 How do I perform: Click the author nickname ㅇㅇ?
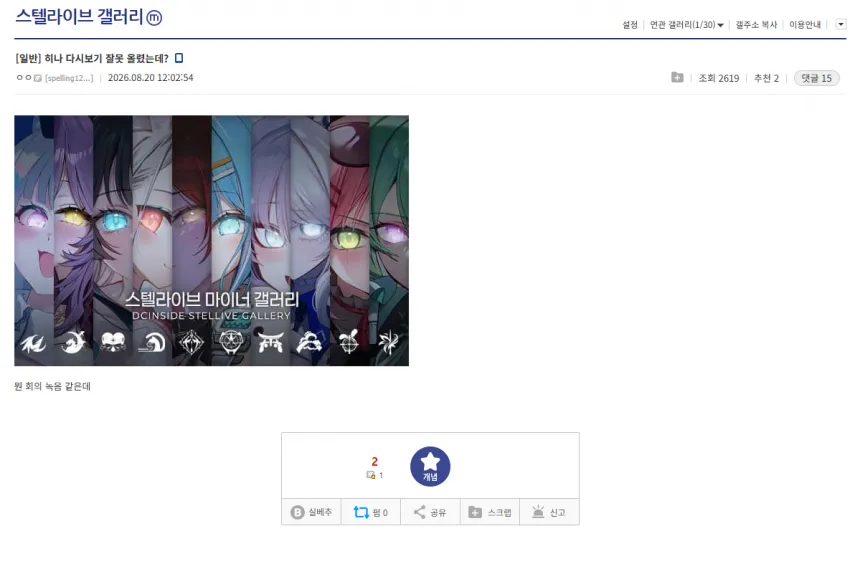click(23, 78)
